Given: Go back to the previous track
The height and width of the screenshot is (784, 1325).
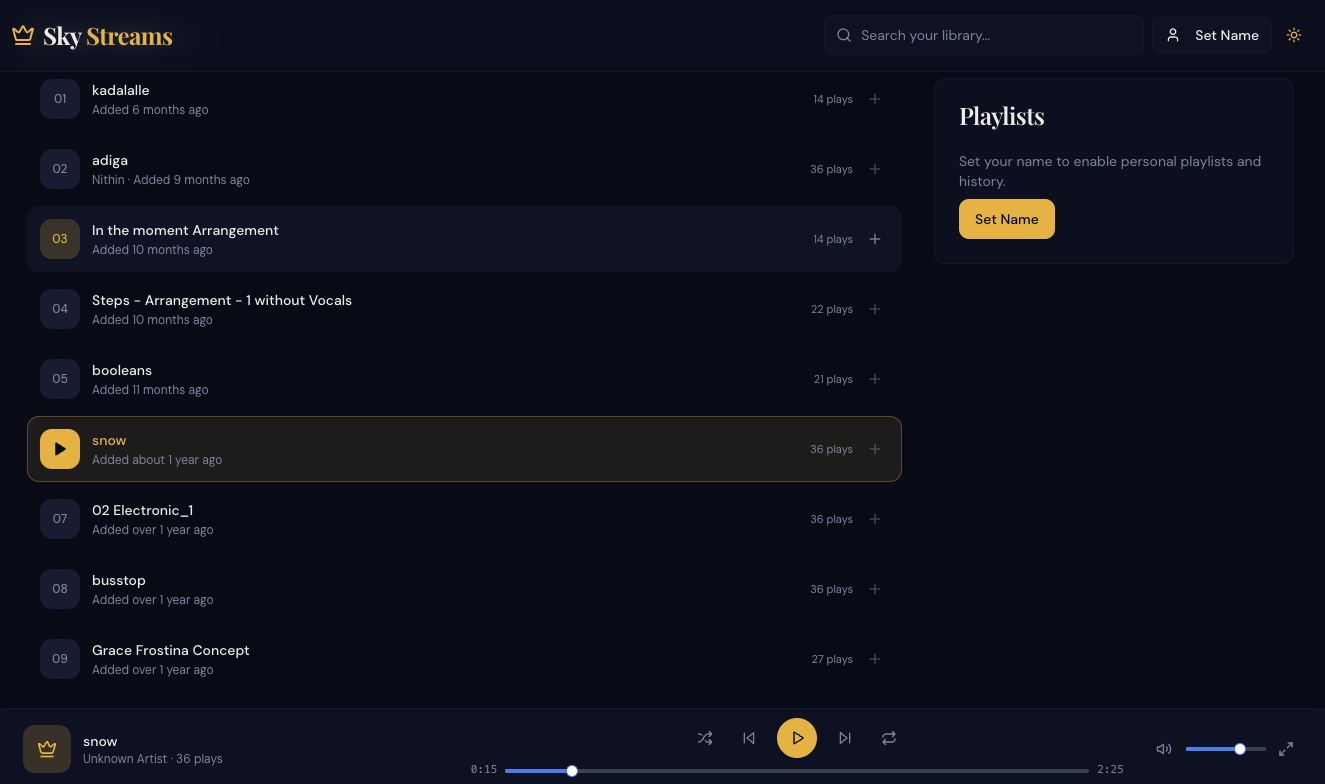Looking at the screenshot, I should pos(749,738).
